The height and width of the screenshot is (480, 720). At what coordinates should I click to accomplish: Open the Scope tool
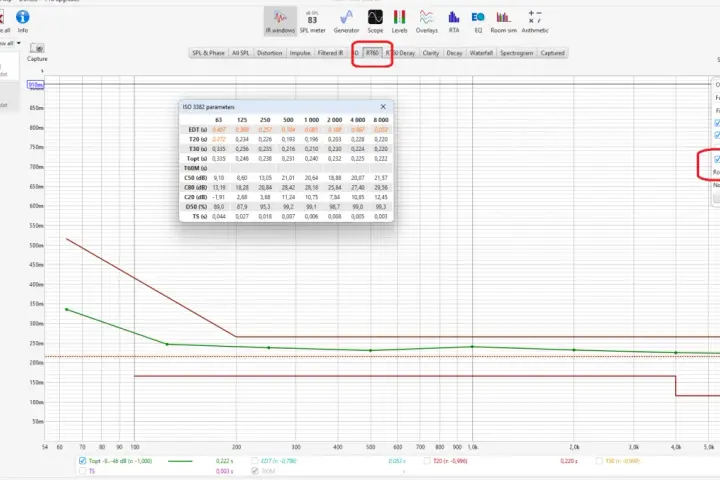[x=375, y=21]
